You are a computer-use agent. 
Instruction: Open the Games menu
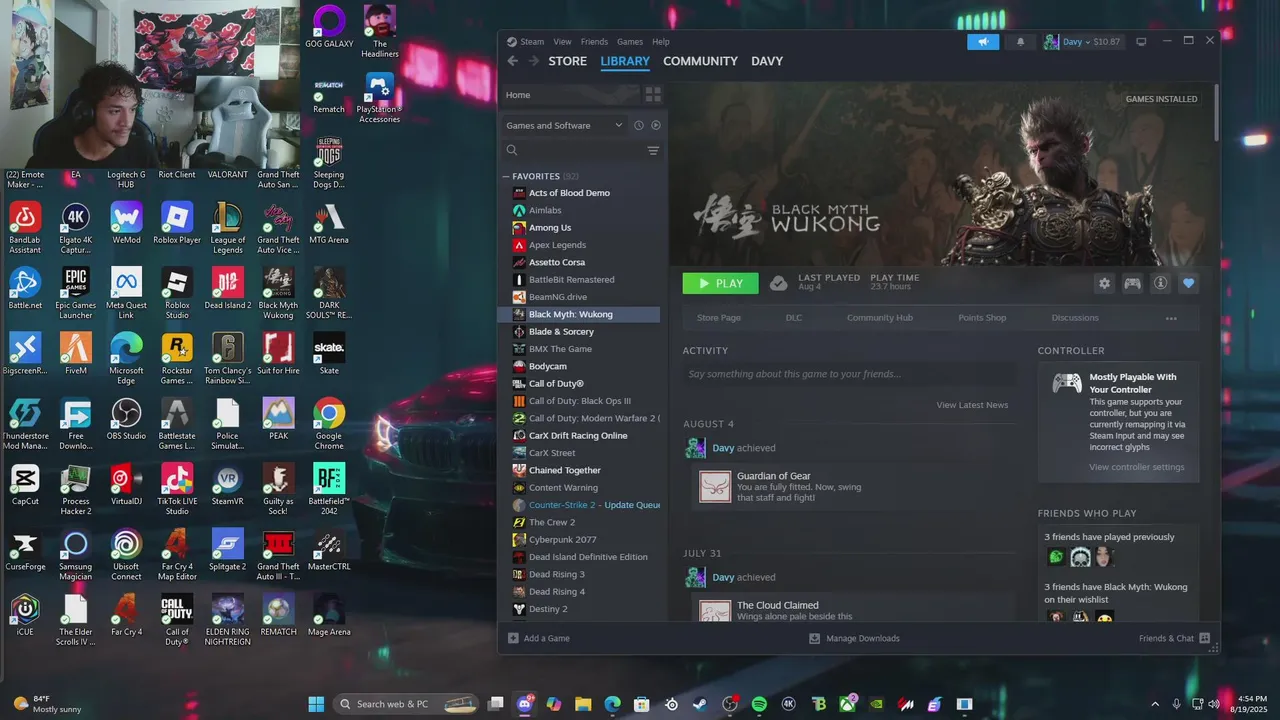(630, 42)
